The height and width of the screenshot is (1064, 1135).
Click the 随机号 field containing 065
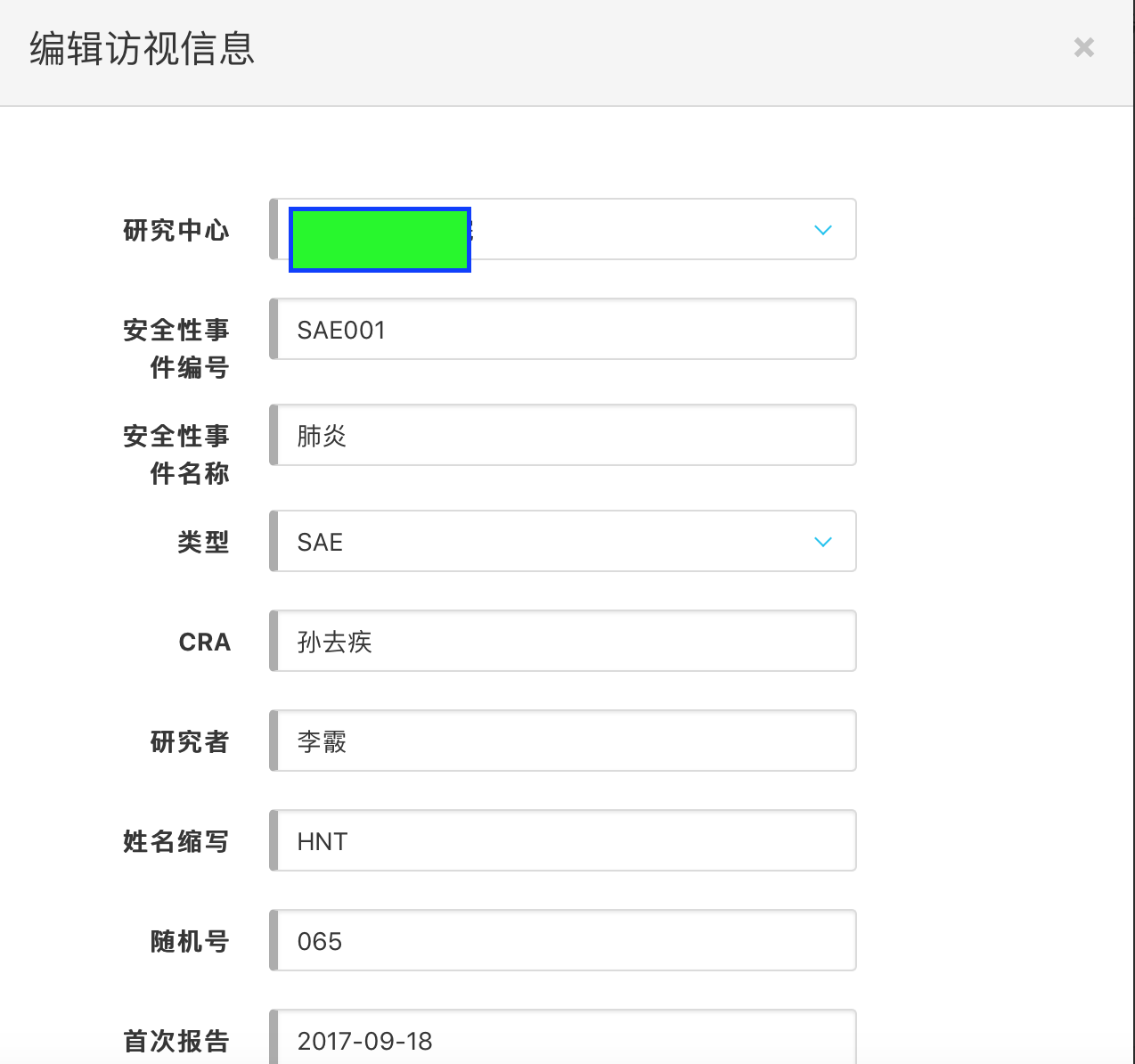pyautogui.click(x=565, y=941)
